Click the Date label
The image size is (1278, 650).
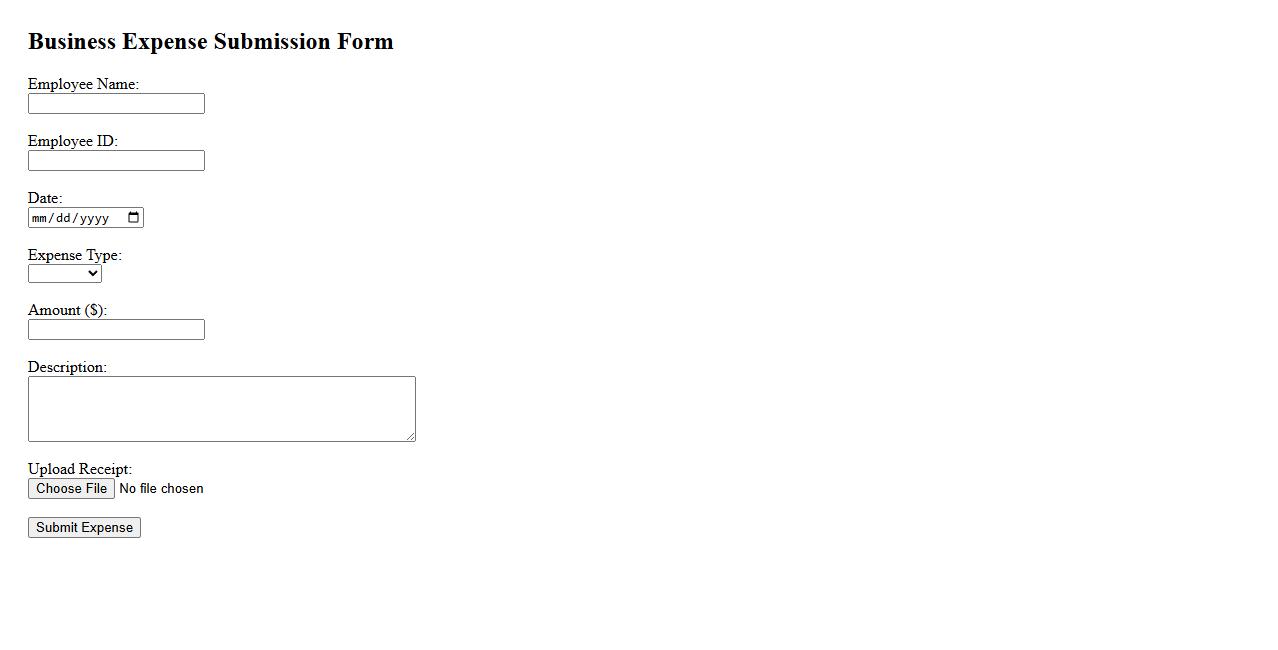(x=44, y=199)
